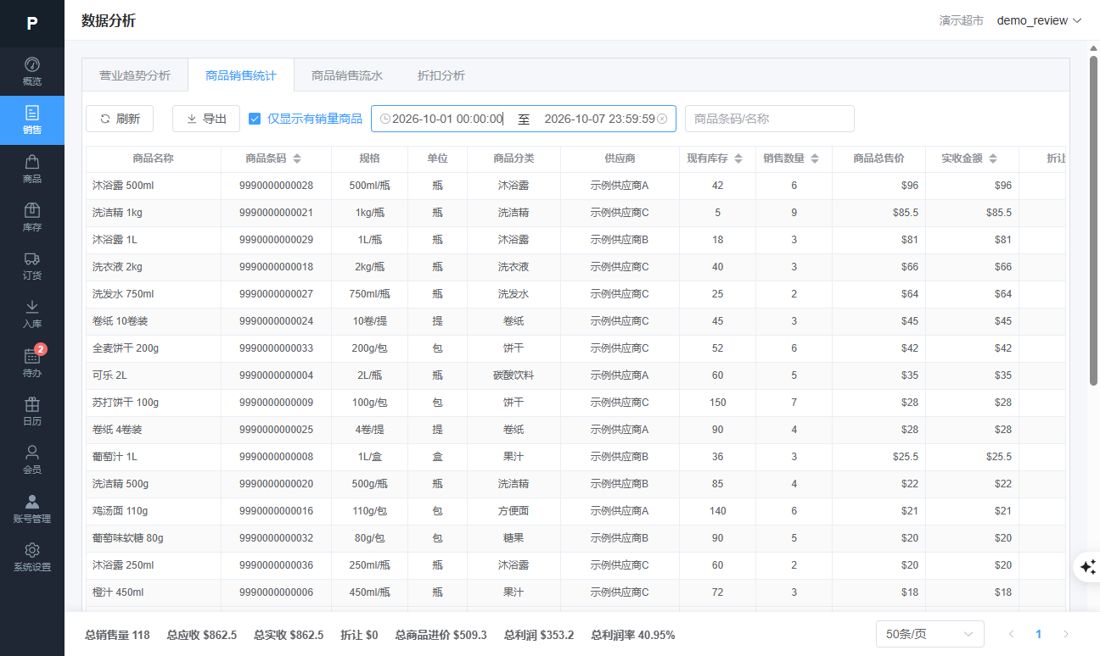Select the 商品销售统计 tab

tap(241, 75)
